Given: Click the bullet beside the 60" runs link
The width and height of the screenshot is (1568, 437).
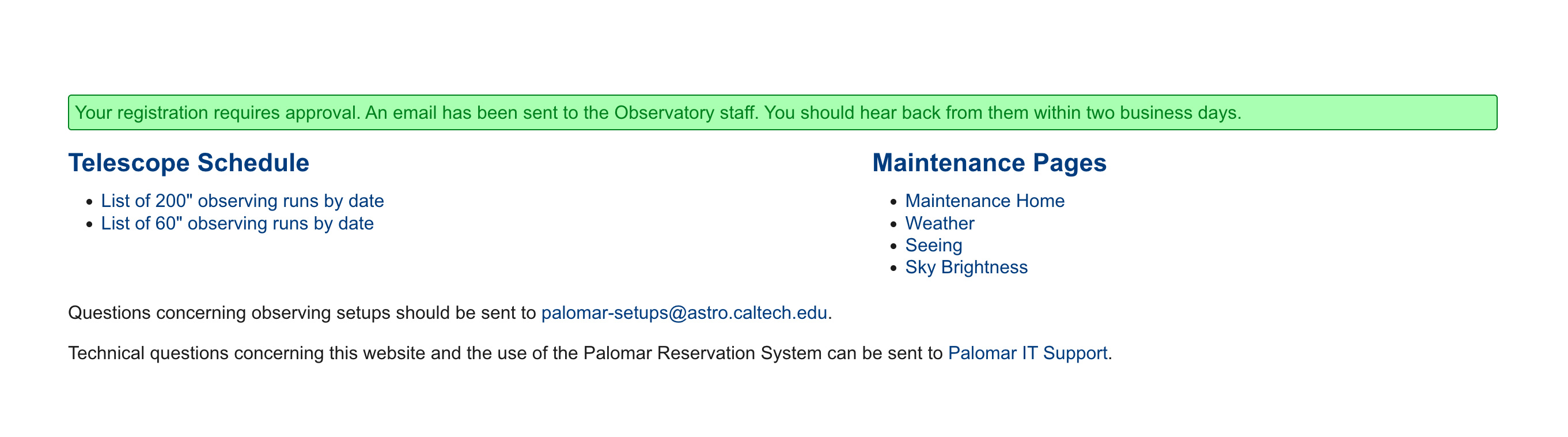Looking at the screenshot, I should coord(89,224).
